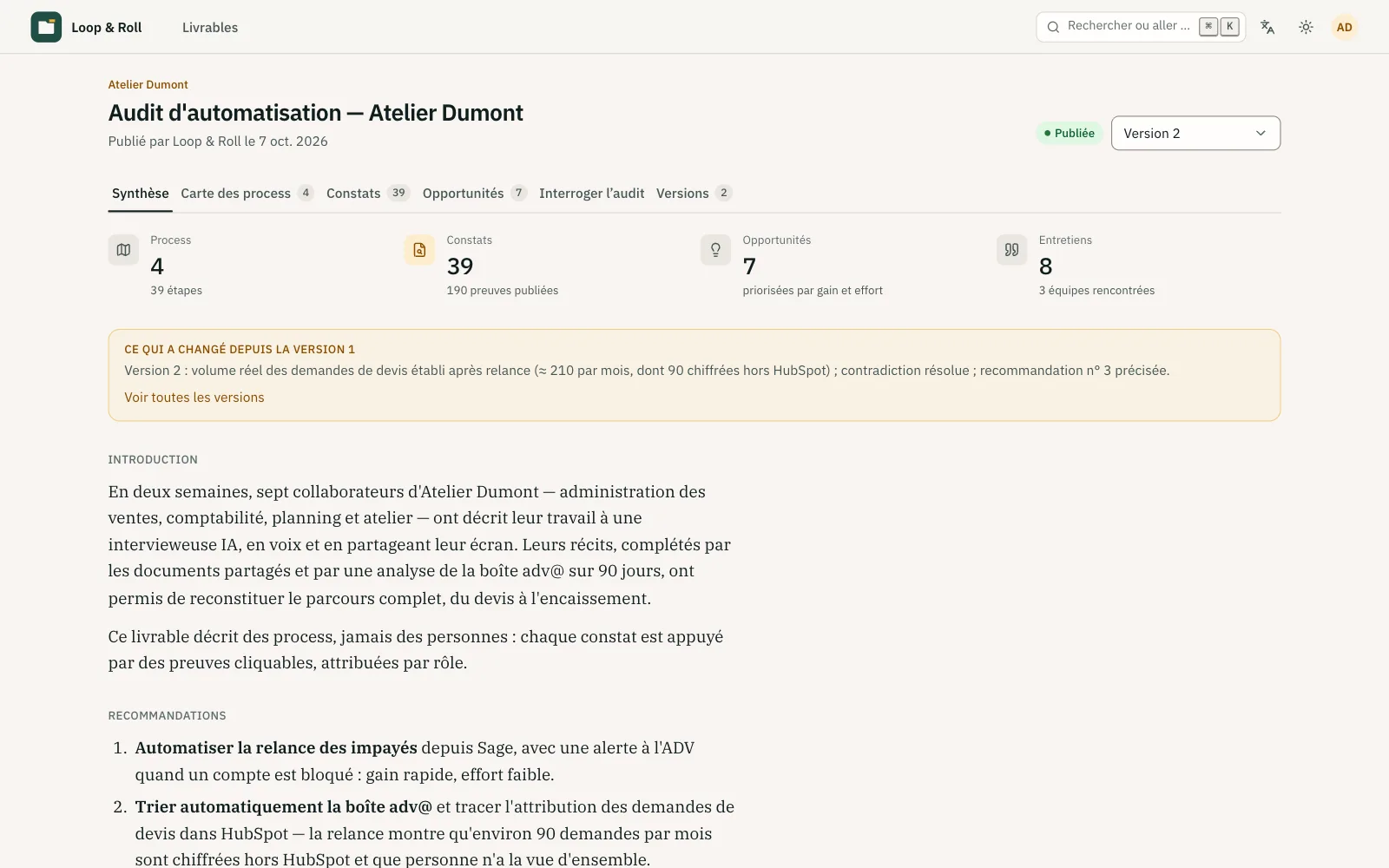
Task: Click the Process map icon
Action: 123,250
